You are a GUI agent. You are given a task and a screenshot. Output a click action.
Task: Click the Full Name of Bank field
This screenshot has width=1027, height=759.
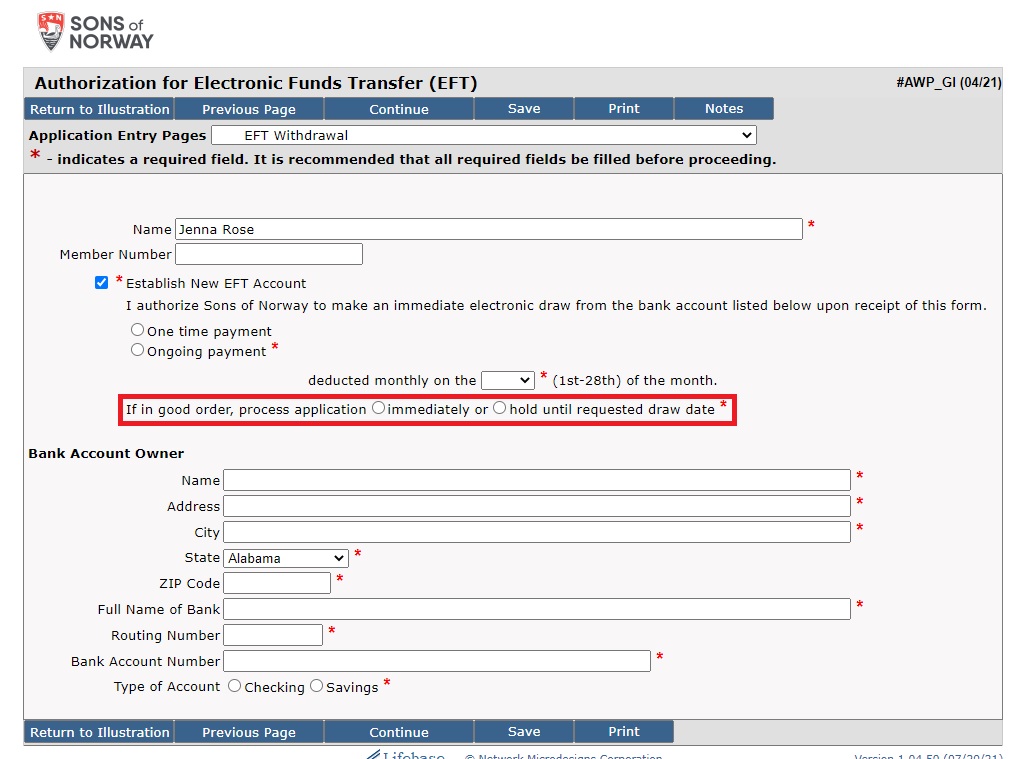pos(537,609)
